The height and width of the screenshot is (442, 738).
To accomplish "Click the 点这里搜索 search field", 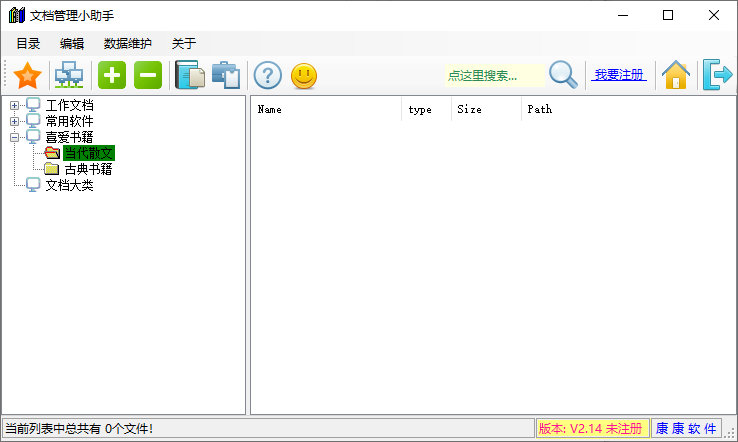I will point(494,75).
